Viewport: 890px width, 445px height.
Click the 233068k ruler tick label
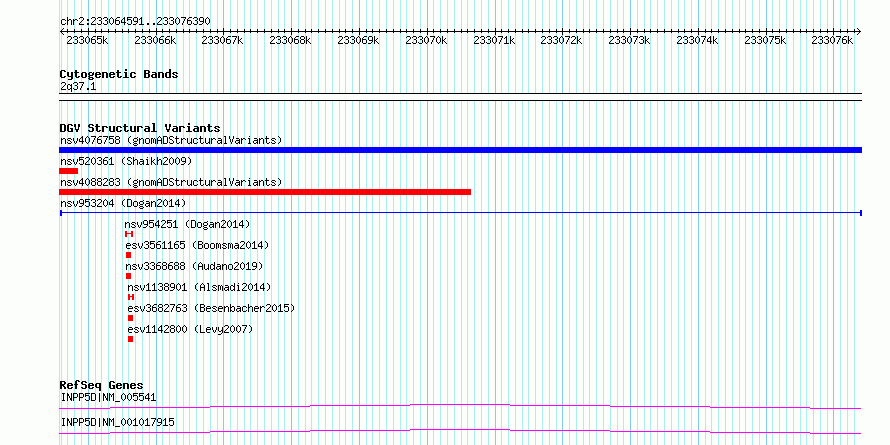tap(291, 40)
